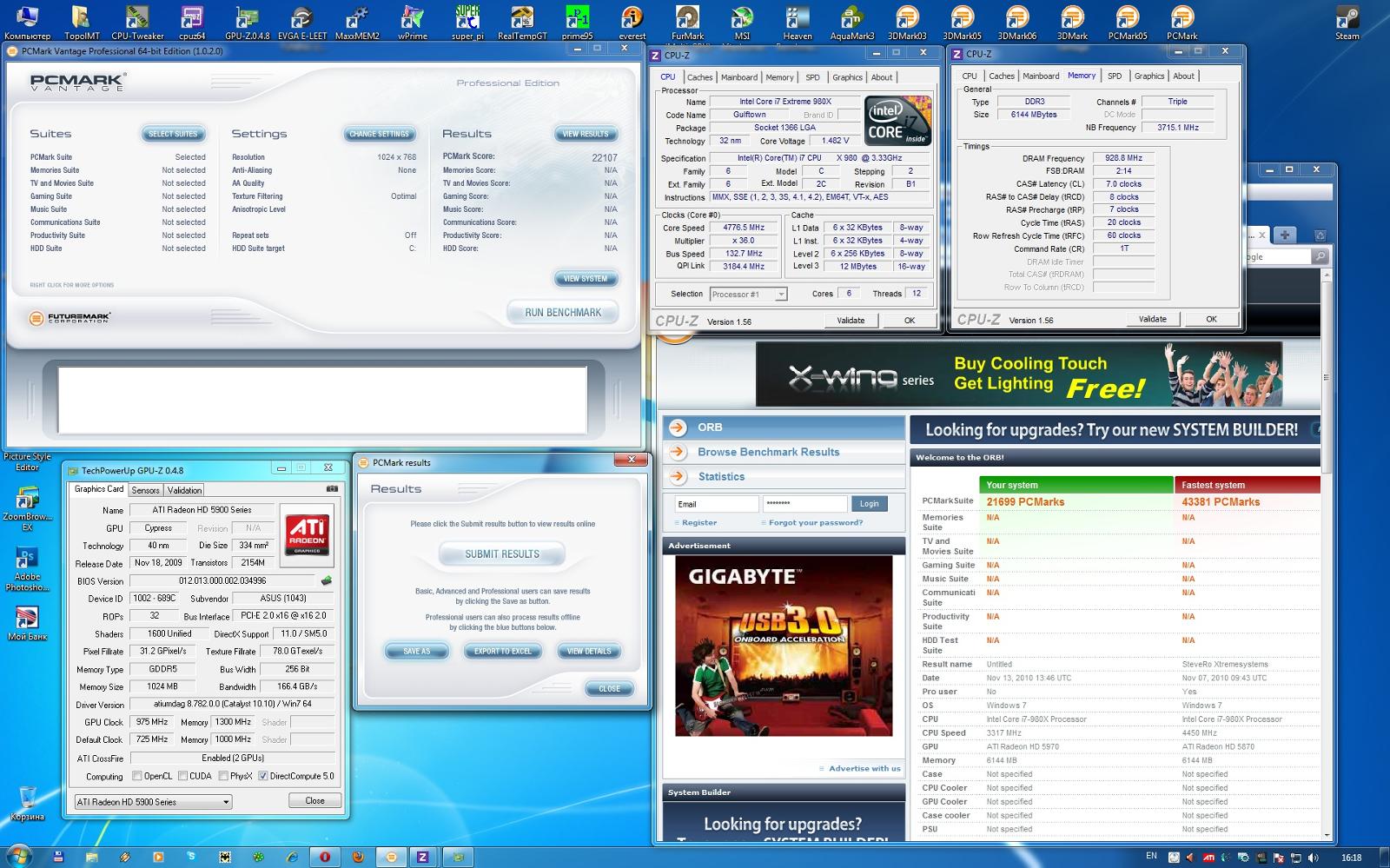Open the Adobe Photoshop desktop icon
The image size is (1390, 868).
[x=27, y=569]
